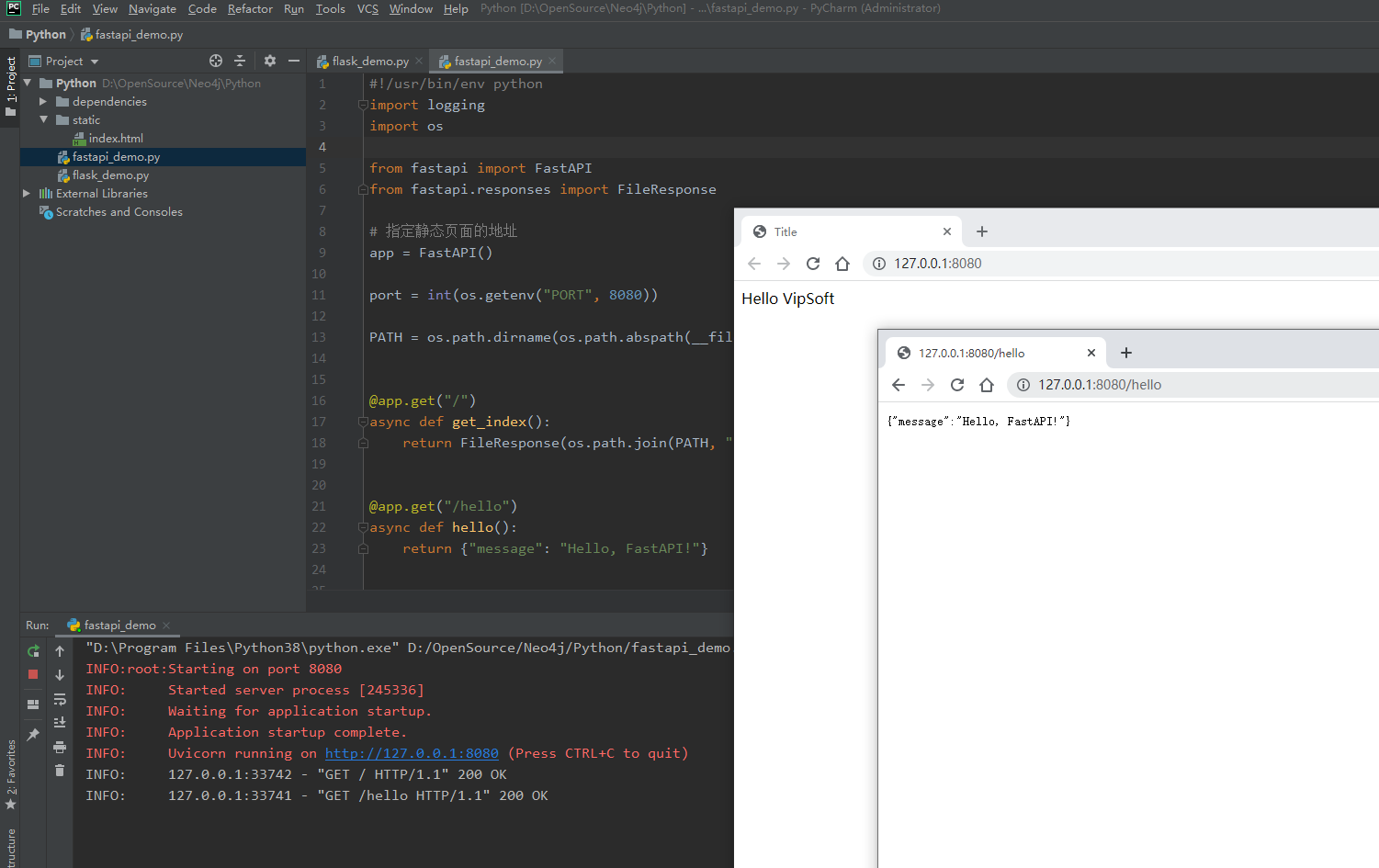
Task: Open the Project panel settings gear
Action: pos(269,61)
